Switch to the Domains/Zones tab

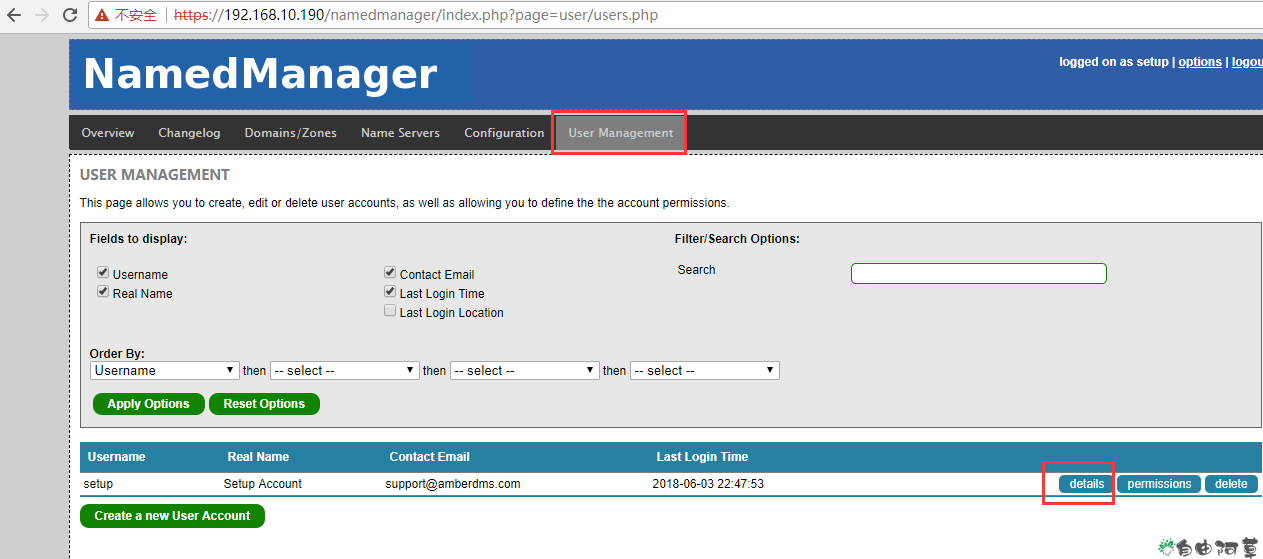(290, 133)
